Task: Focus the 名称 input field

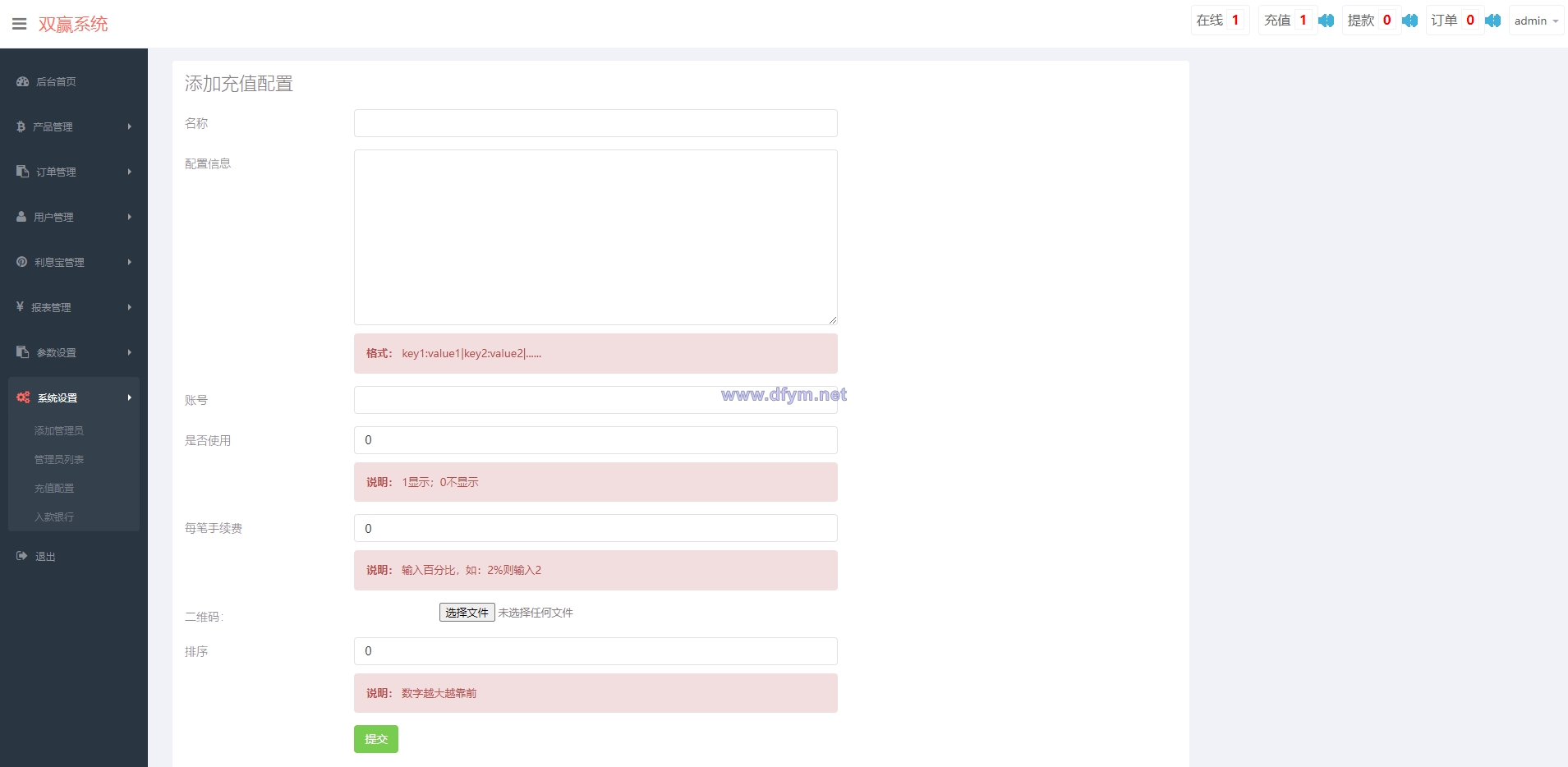Action: click(x=595, y=123)
